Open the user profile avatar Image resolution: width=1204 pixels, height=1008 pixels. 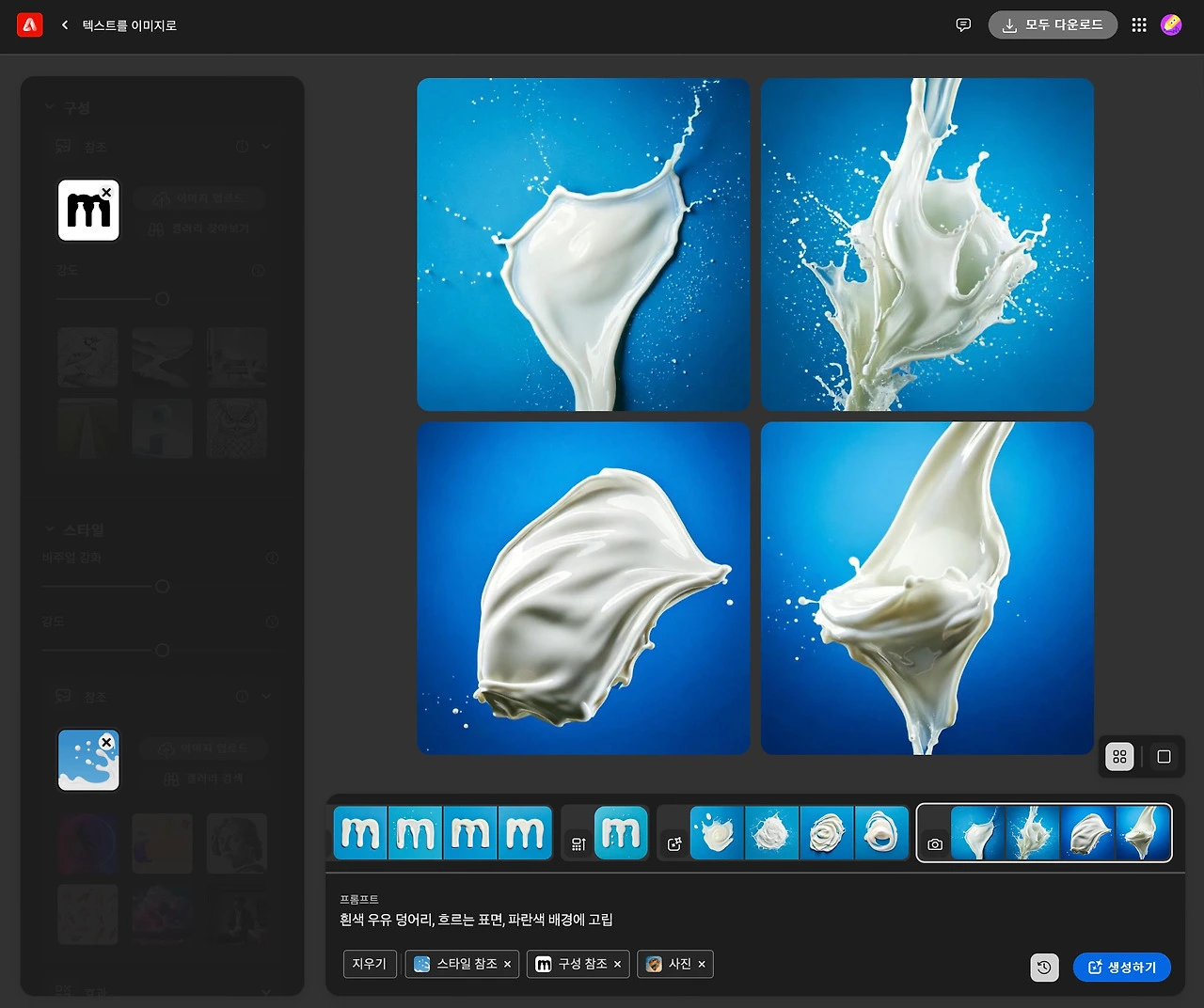click(x=1171, y=25)
